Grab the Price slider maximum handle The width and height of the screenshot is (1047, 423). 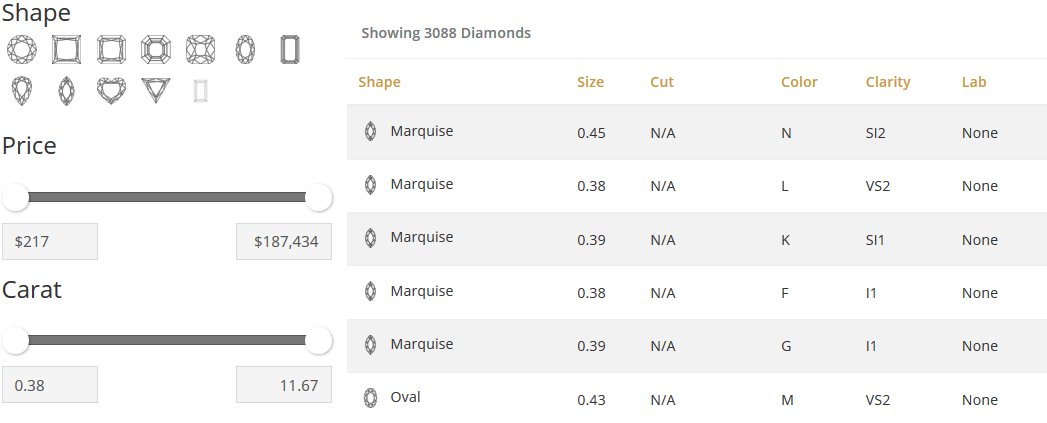pyautogui.click(x=319, y=197)
